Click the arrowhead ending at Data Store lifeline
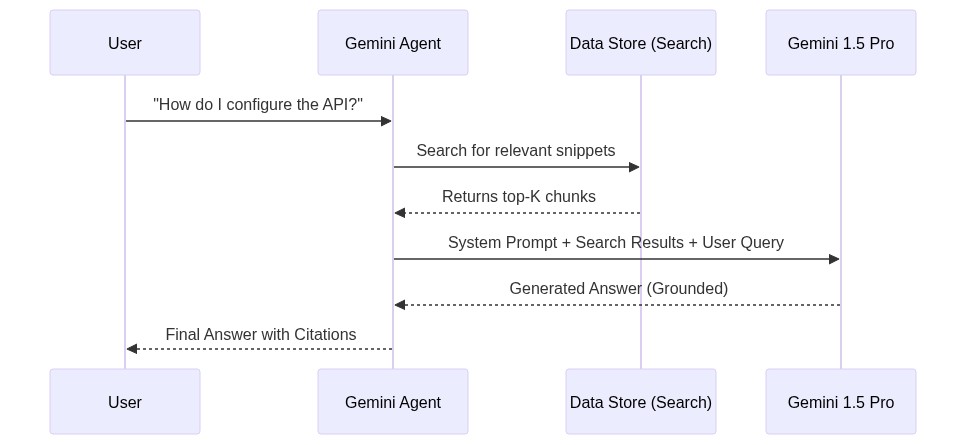 pos(634,167)
